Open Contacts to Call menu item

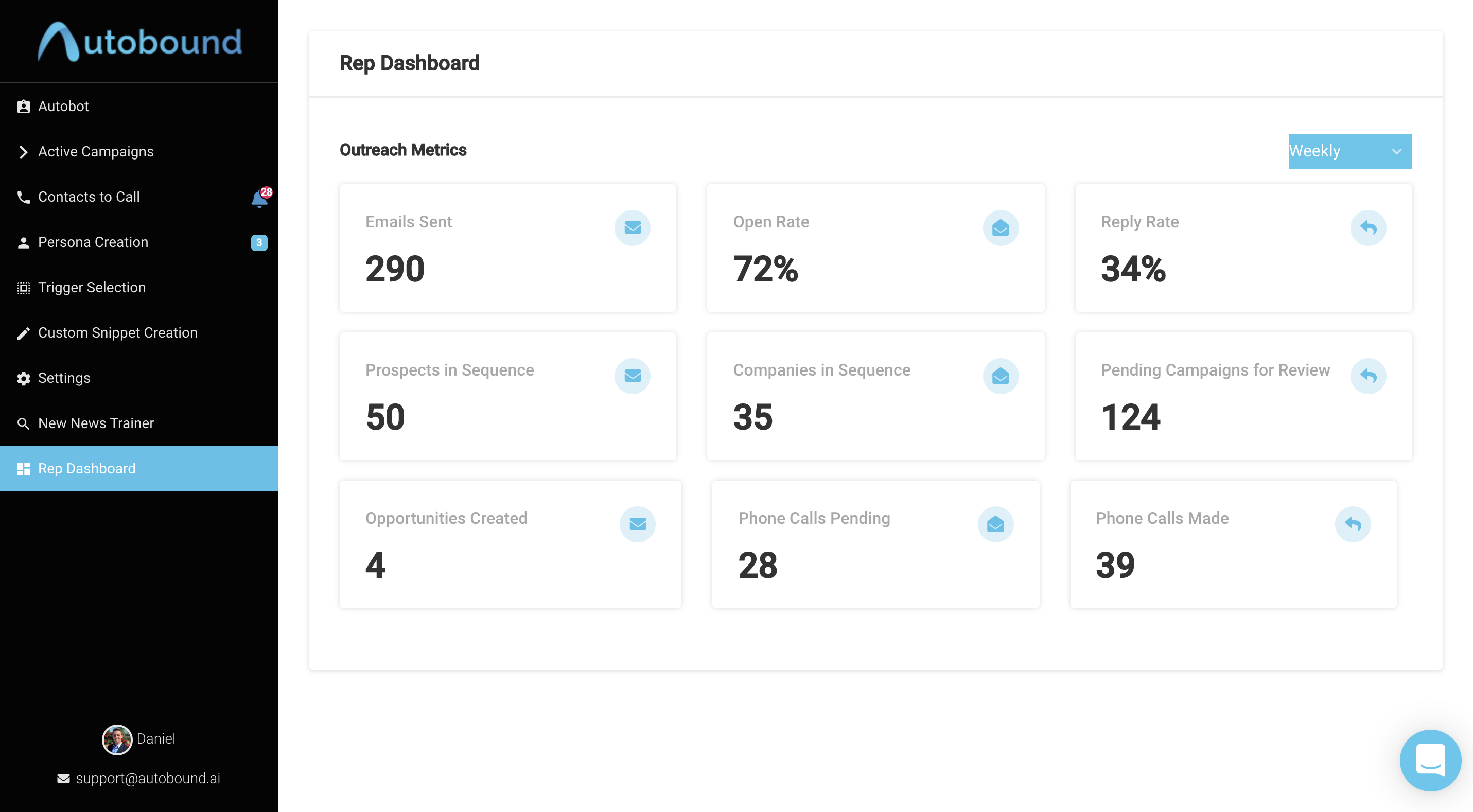click(x=89, y=197)
